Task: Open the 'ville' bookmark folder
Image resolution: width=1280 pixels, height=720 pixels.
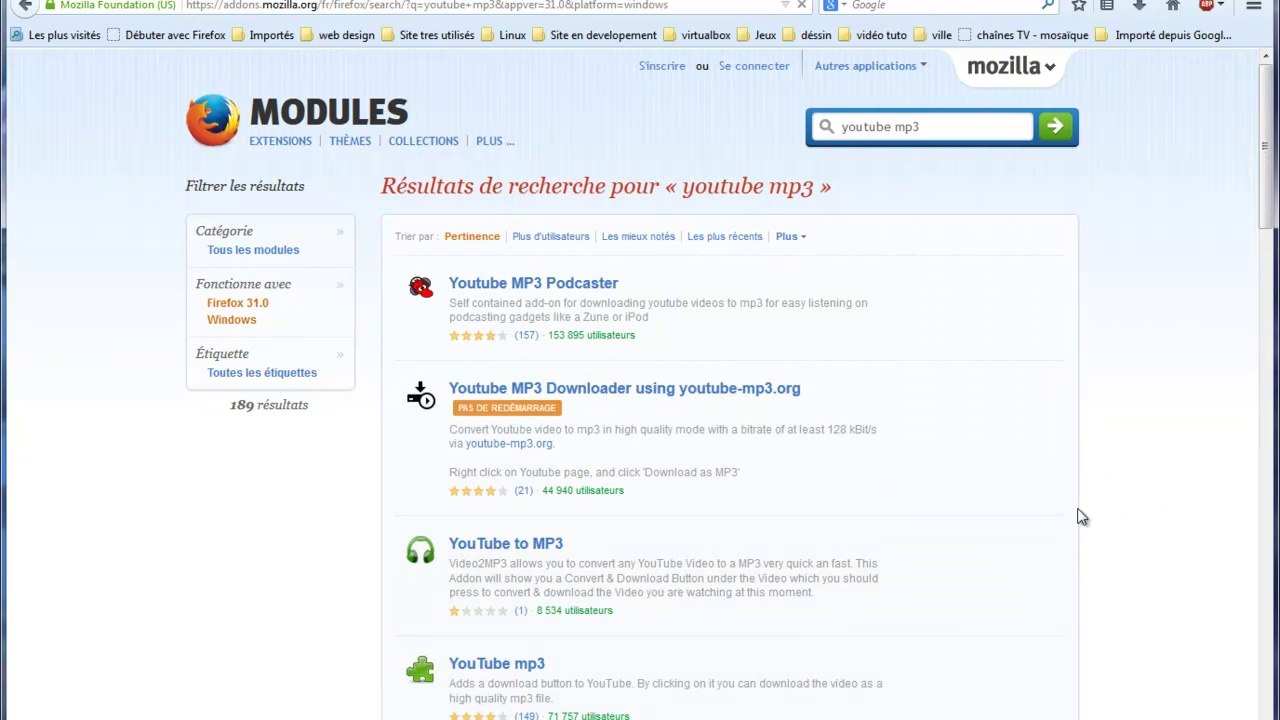Action: (932, 35)
